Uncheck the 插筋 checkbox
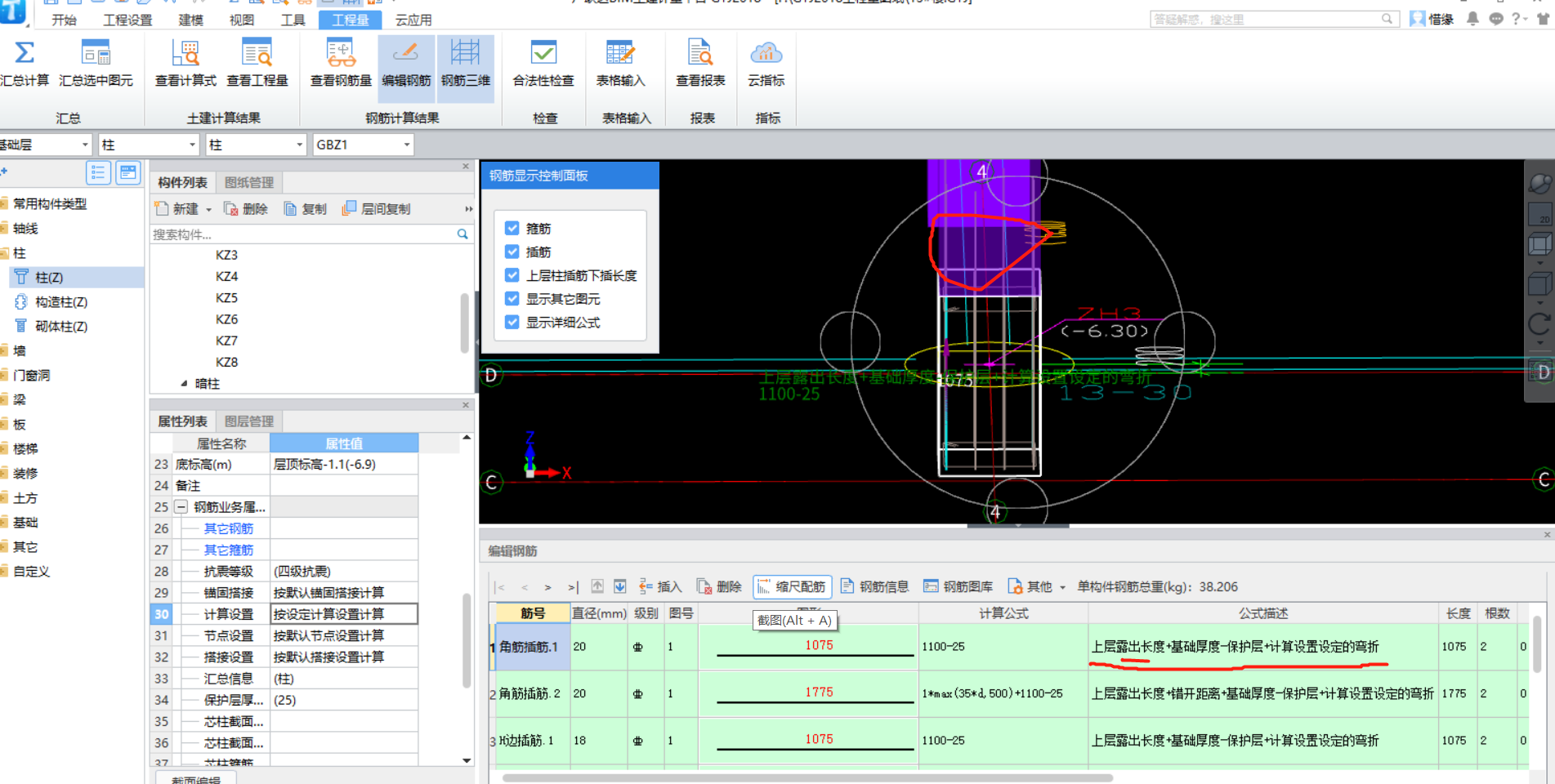Image resolution: width=1555 pixels, height=784 pixels. [512, 252]
